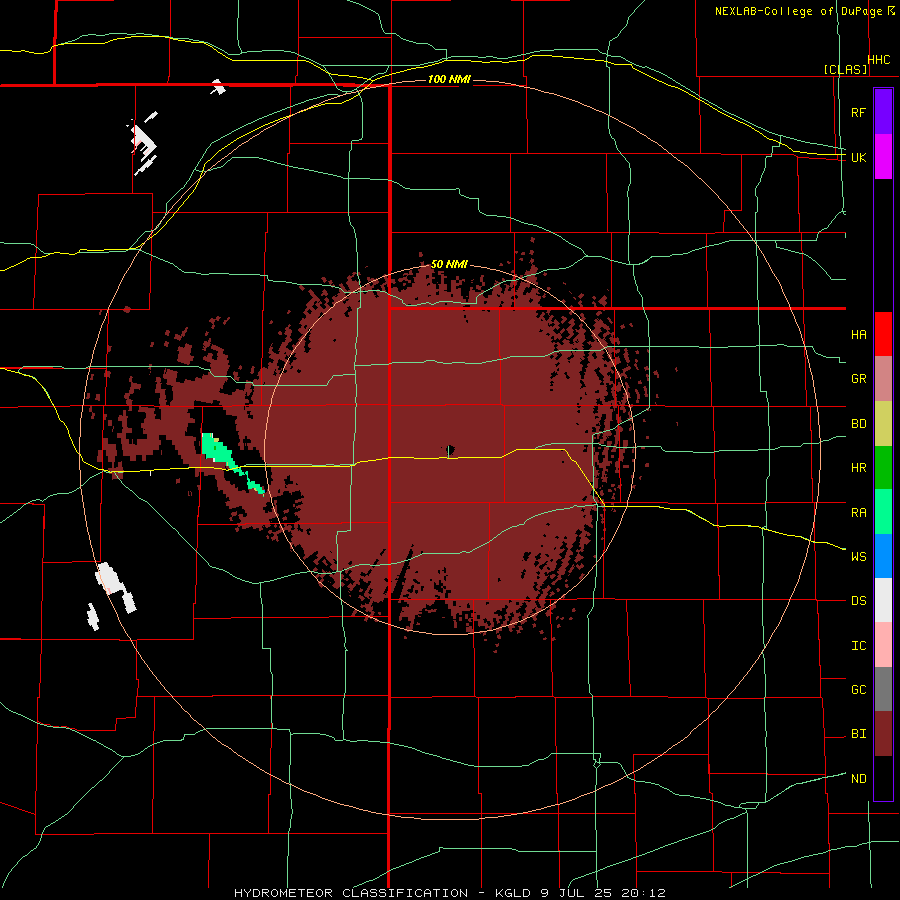Click the 50 NMI range ring label

[x=449, y=264]
